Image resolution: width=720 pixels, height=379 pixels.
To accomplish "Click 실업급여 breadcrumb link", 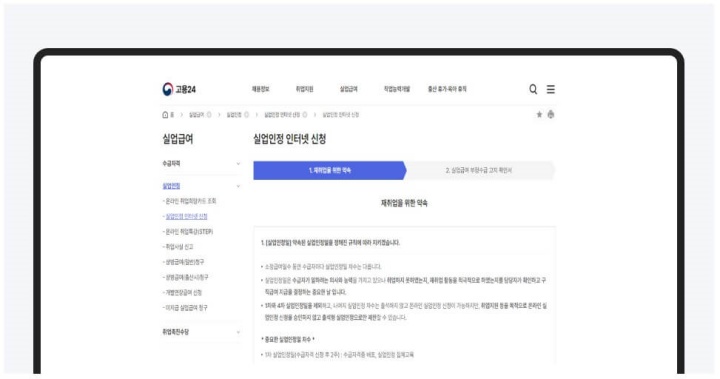I will point(196,115).
